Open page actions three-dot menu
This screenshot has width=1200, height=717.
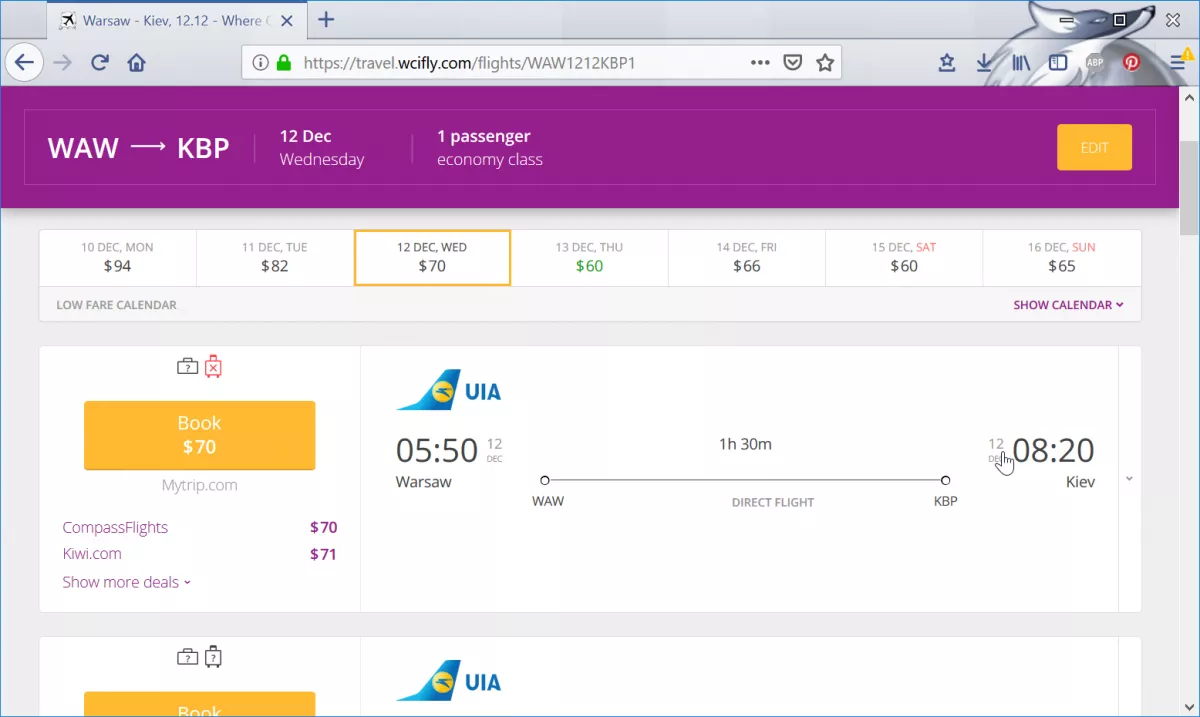pos(760,63)
